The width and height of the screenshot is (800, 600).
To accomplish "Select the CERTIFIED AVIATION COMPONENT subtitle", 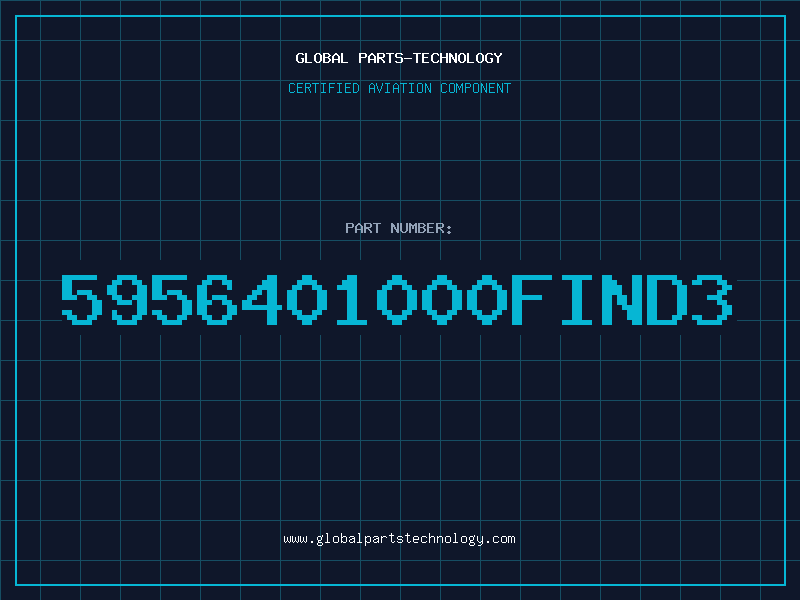I will (399, 88).
